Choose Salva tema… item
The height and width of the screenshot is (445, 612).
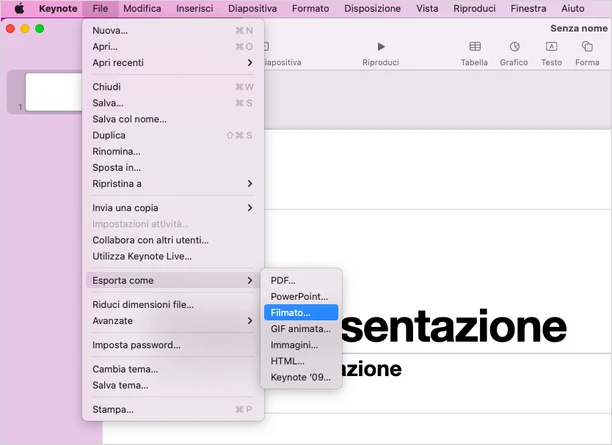point(173,385)
